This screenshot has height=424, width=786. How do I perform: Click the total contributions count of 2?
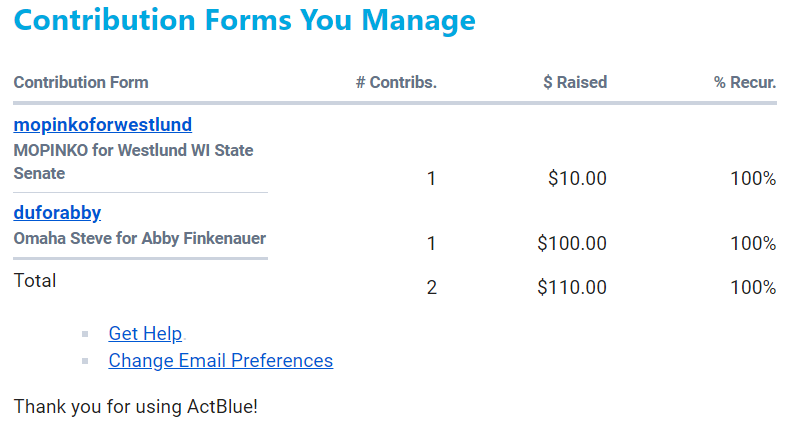pyautogui.click(x=432, y=288)
